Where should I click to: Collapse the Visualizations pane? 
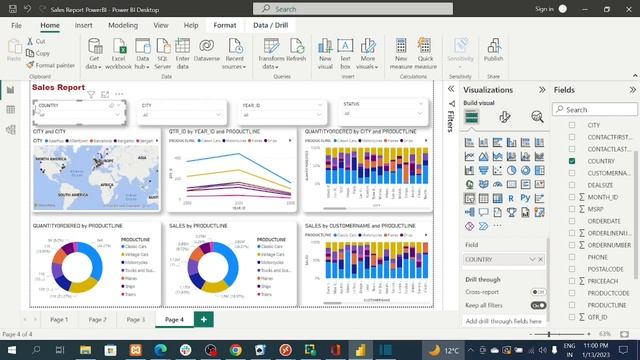(x=542, y=90)
